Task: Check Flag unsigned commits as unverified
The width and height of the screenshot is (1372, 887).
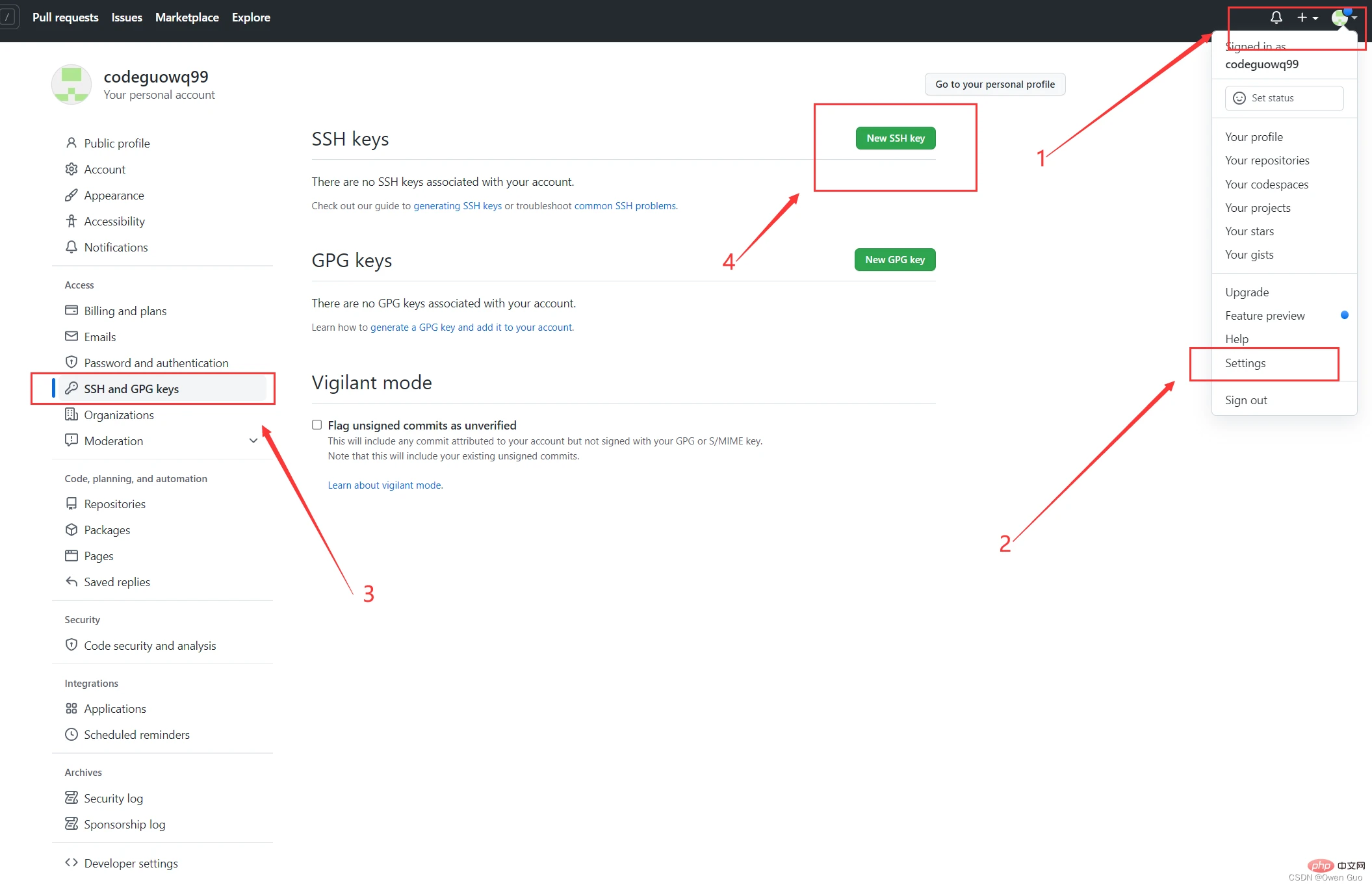Action: pos(317,425)
